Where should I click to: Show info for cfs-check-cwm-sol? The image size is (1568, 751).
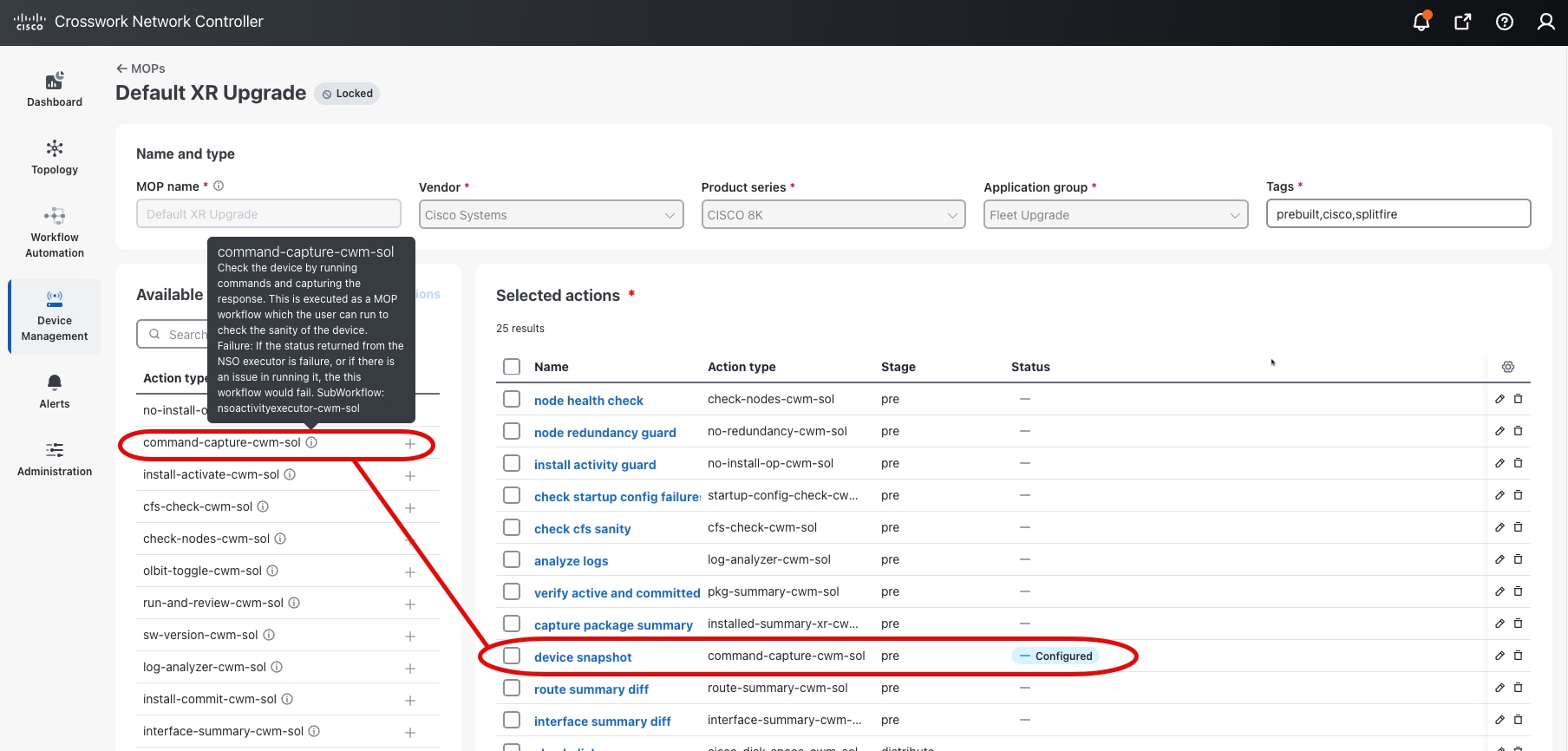[x=263, y=506]
